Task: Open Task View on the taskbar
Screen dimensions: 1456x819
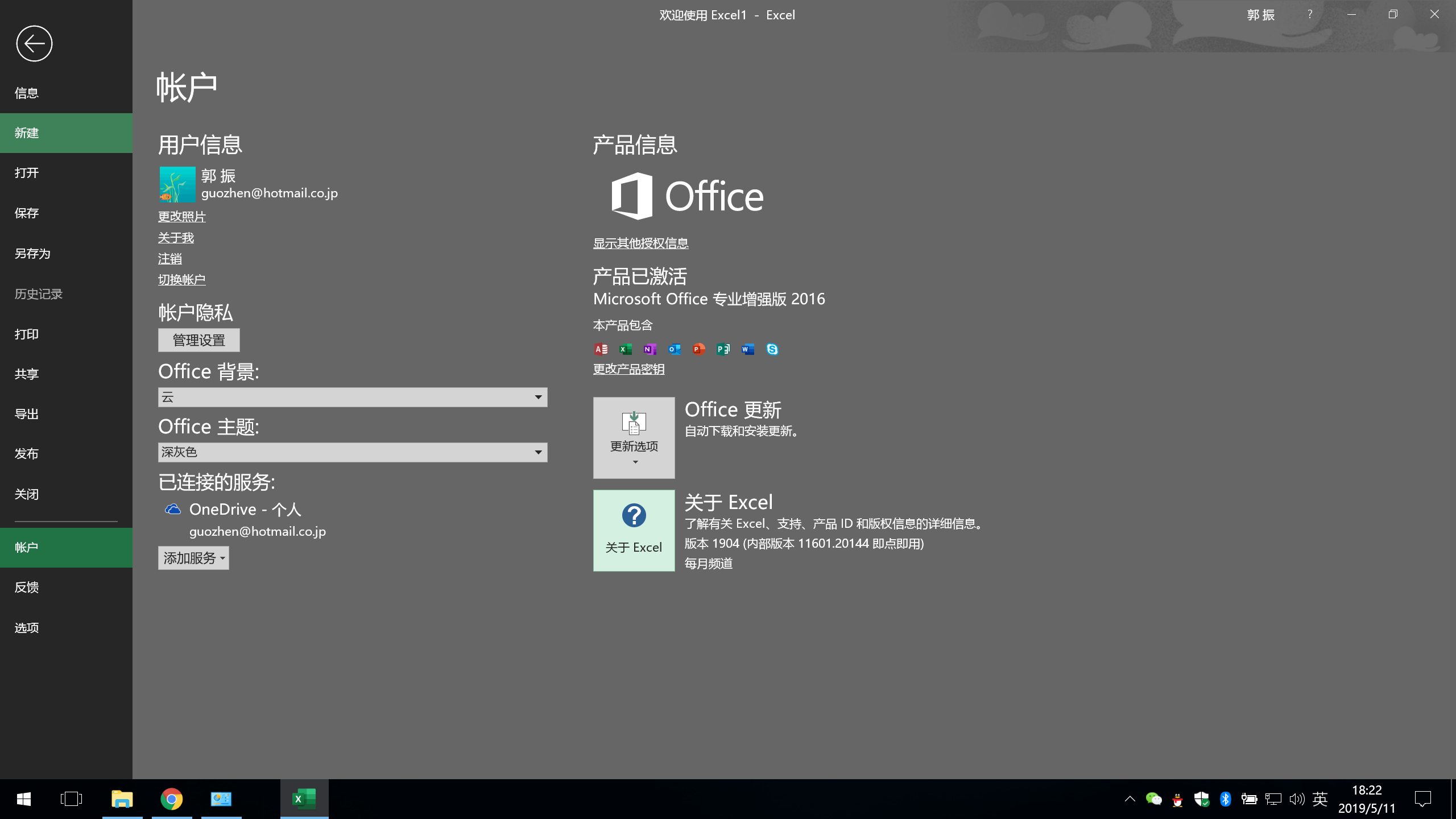Action: click(x=72, y=799)
